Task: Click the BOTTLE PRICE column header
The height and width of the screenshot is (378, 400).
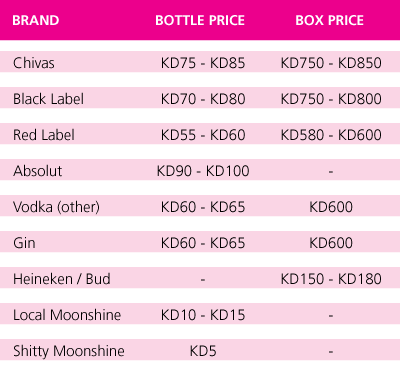Action: point(200,20)
